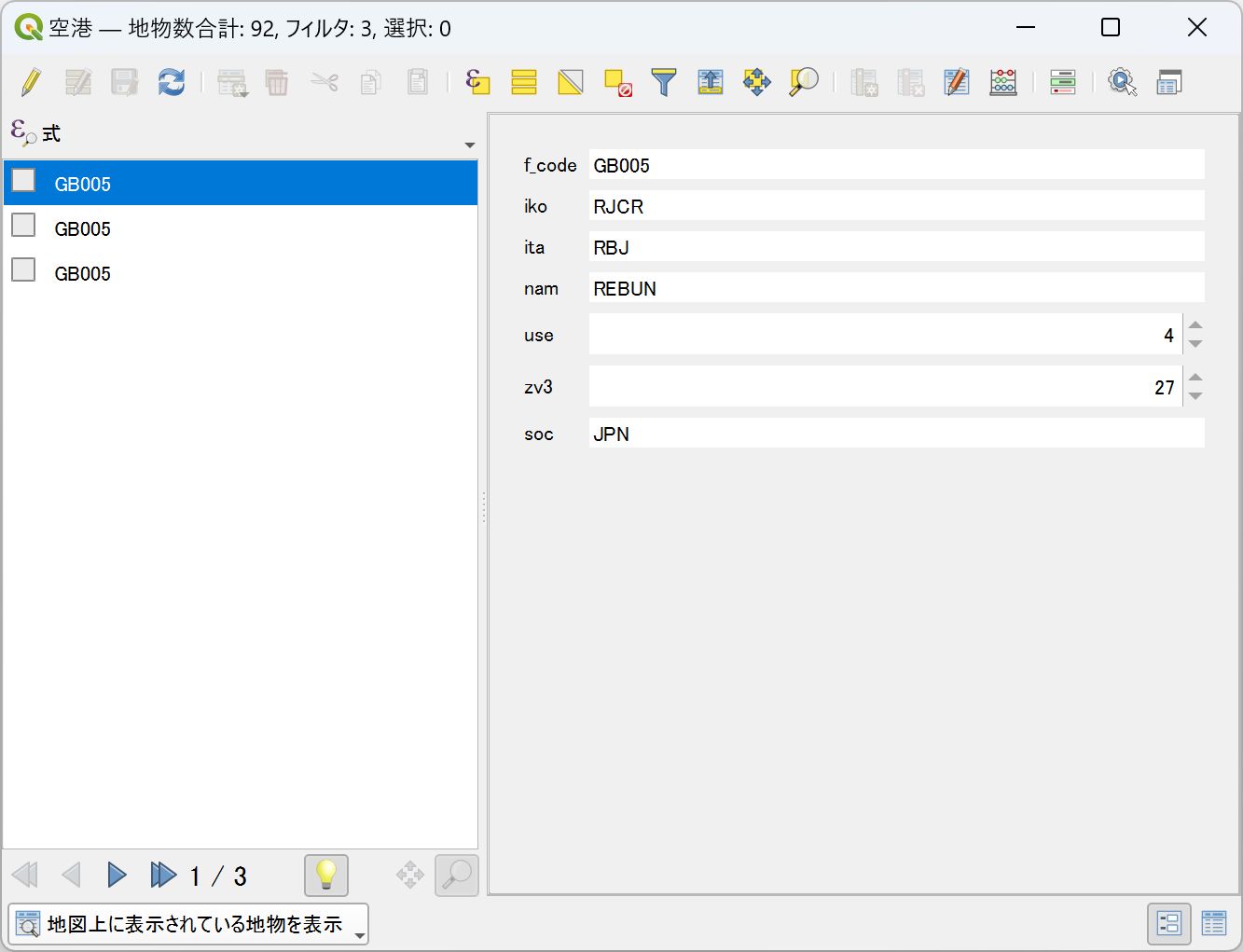This screenshot has width=1243, height=952.
Task: Click the Deselect all features icon
Action: click(617, 82)
